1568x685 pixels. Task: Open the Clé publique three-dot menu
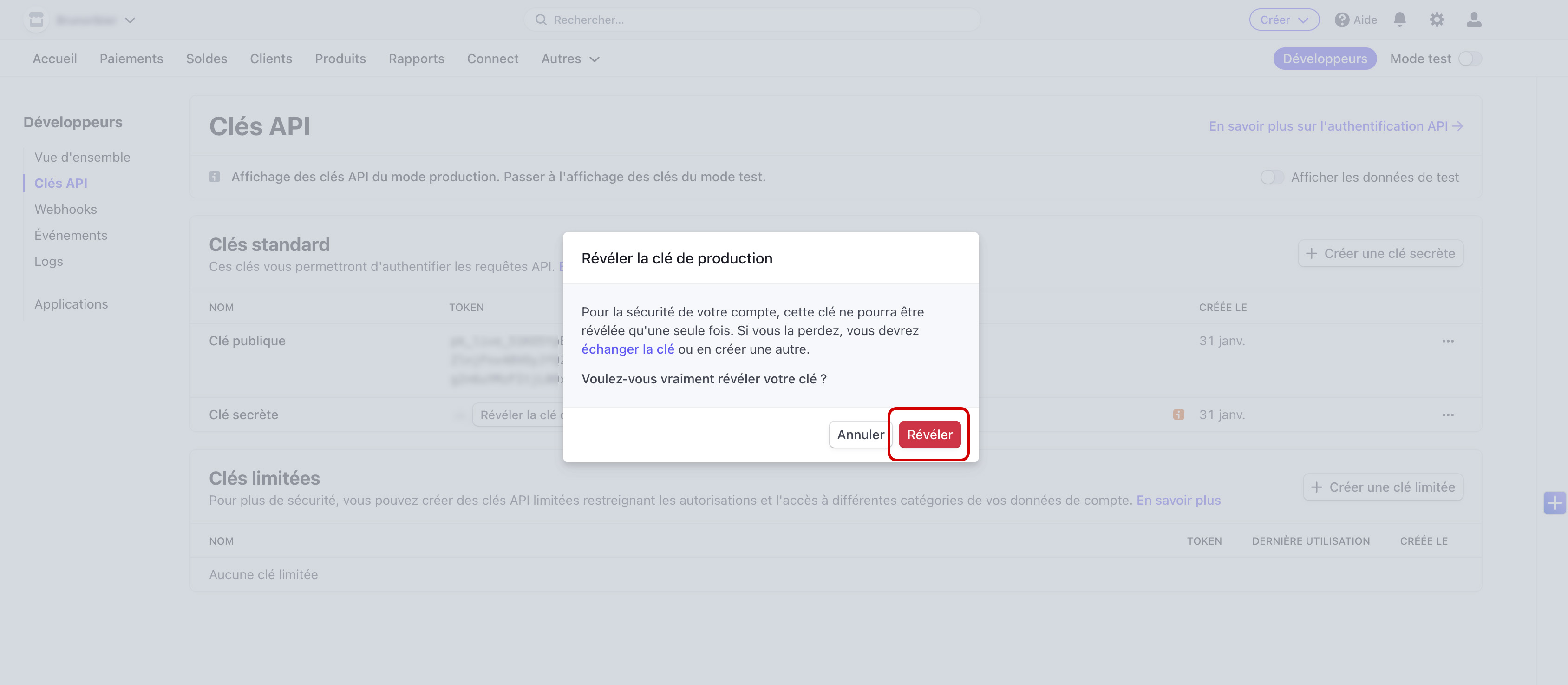coord(1448,341)
